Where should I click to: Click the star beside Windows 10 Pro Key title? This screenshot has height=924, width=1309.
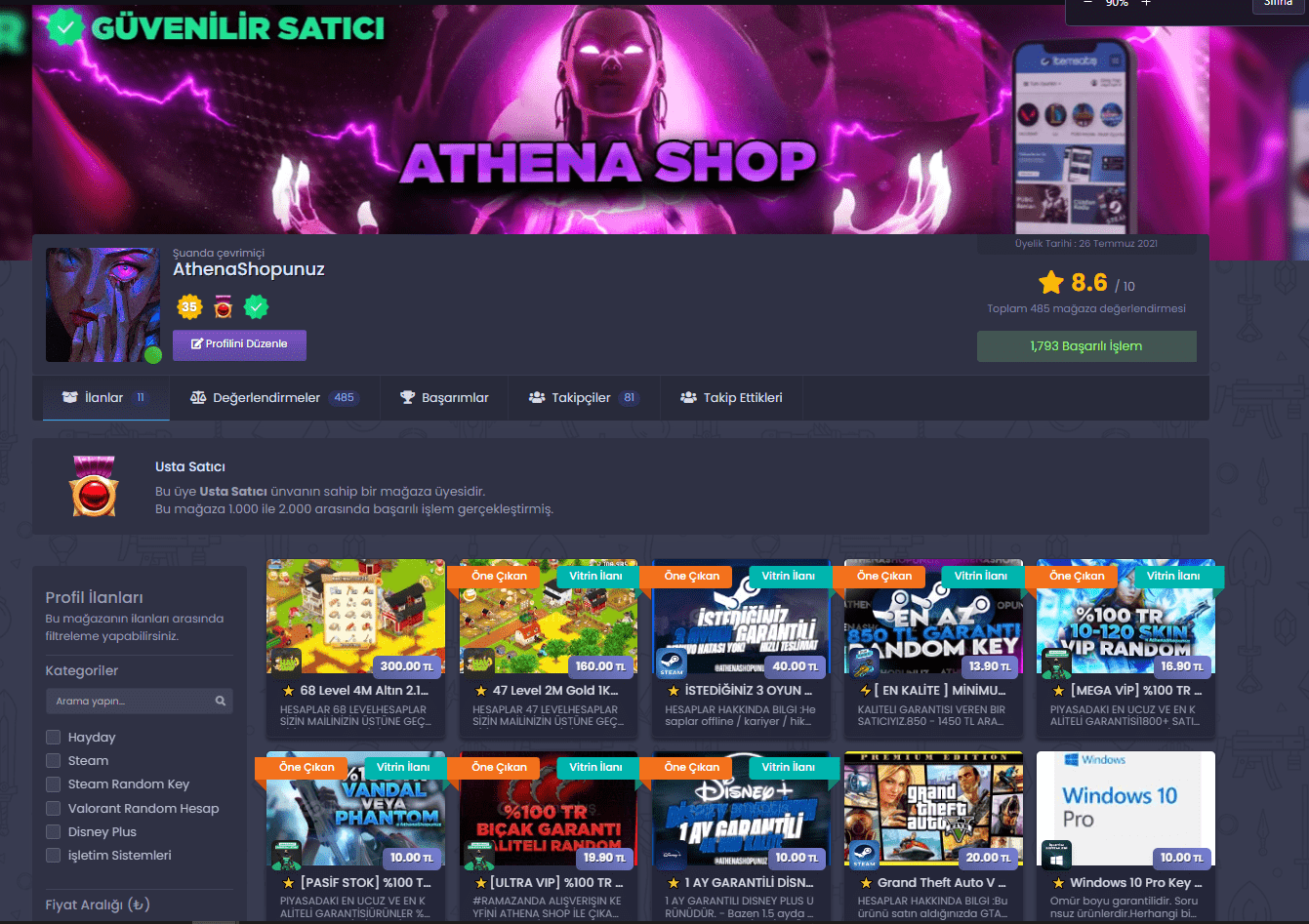[1058, 883]
